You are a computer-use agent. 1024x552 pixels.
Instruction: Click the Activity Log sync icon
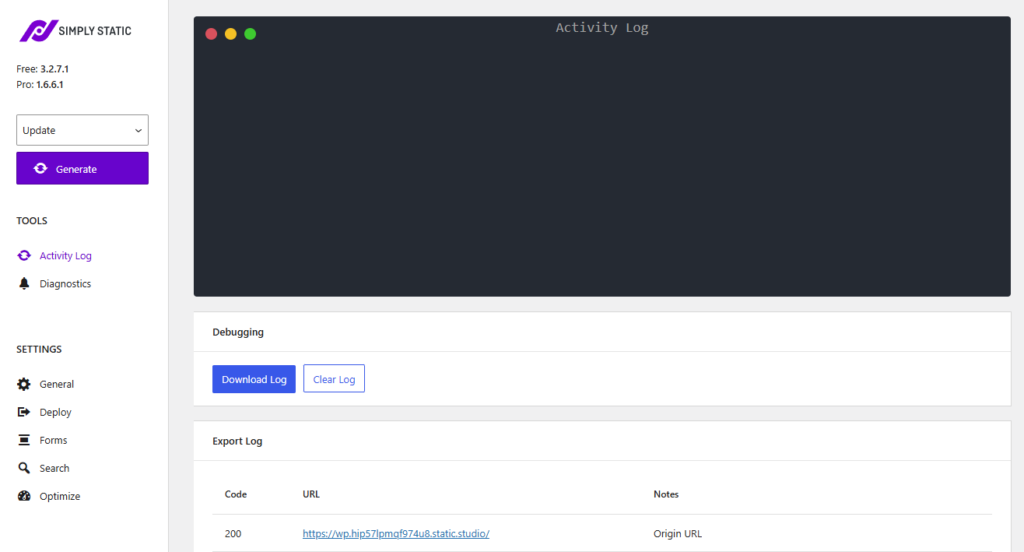[x=24, y=255]
